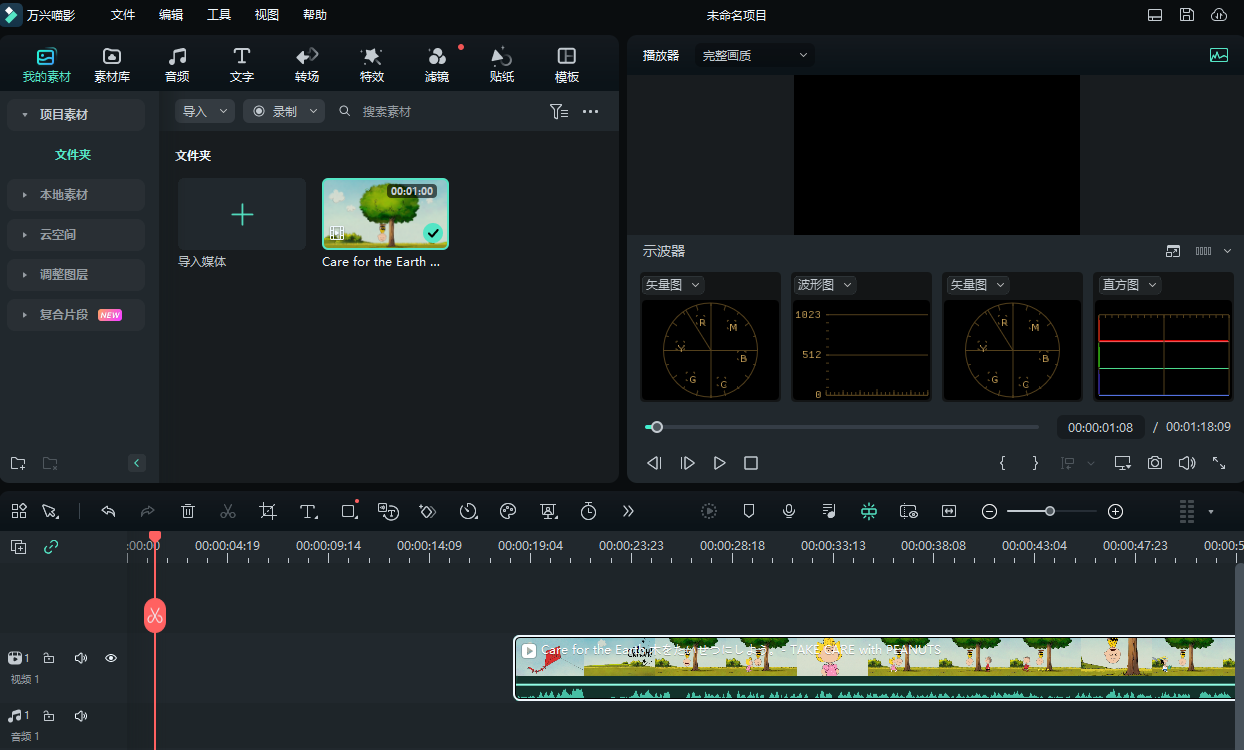Hide video track 1 with eye icon

click(111, 658)
